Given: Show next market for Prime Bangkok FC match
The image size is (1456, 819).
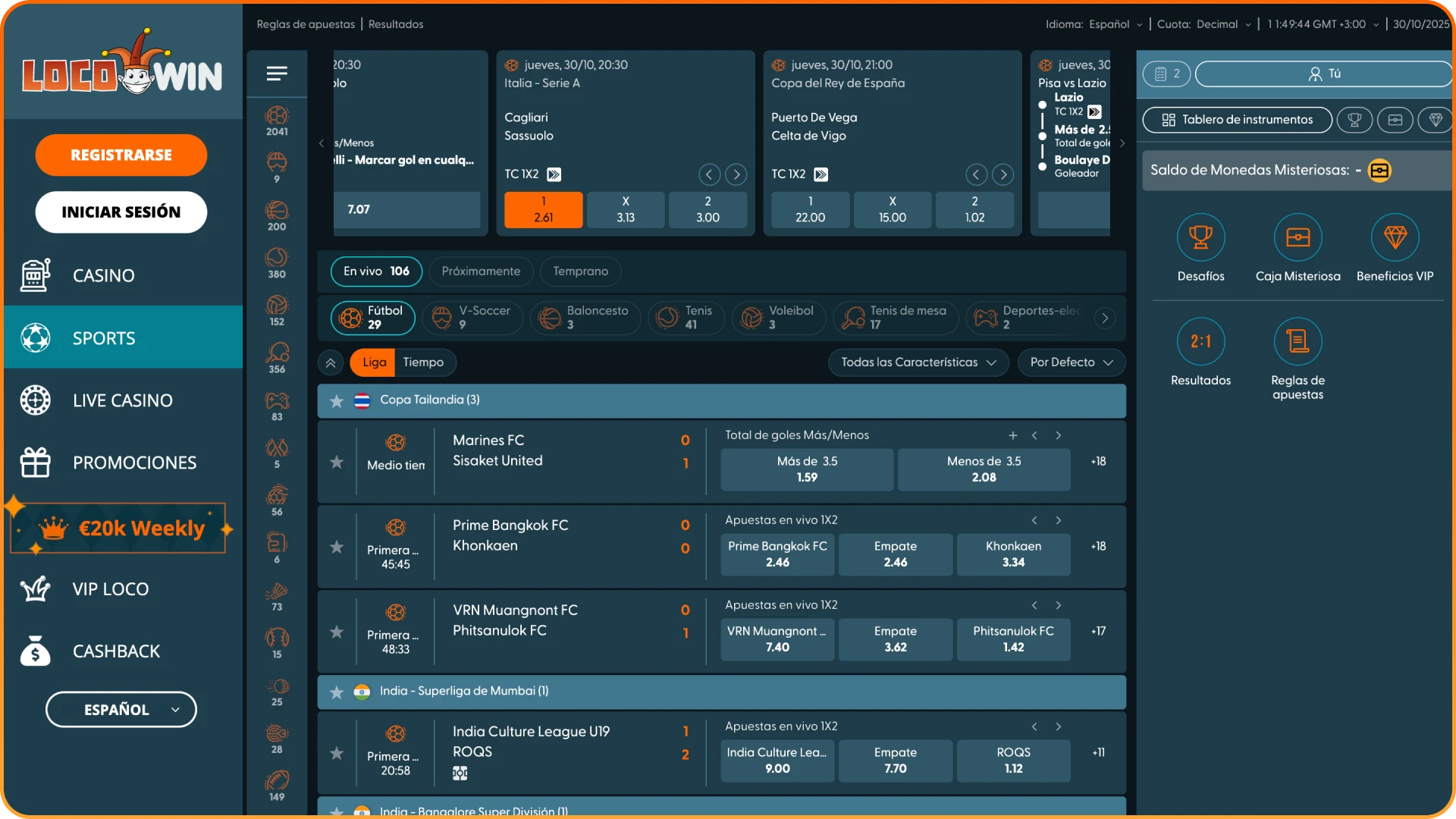Looking at the screenshot, I should tap(1059, 520).
